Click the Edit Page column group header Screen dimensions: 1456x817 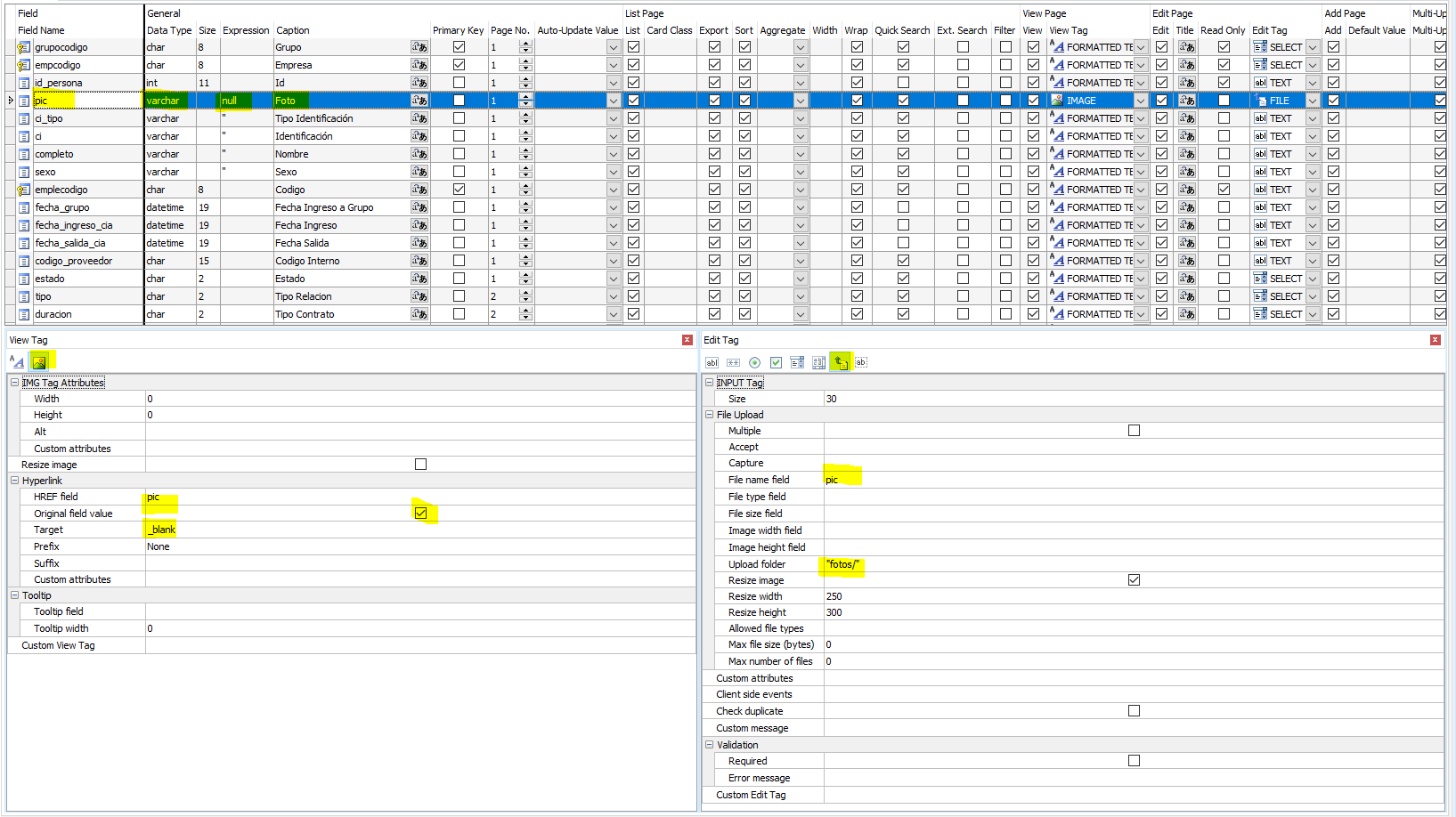point(1172,13)
